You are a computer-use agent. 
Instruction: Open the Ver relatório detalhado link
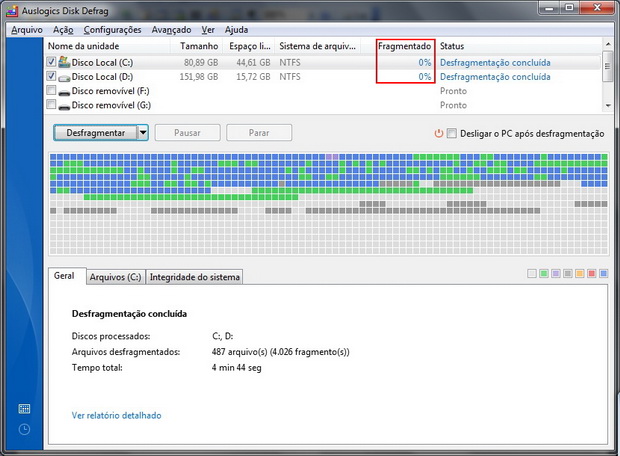(x=116, y=416)
